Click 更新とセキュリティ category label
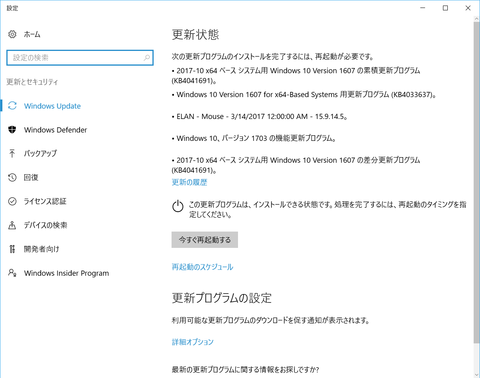The height and width of the screenshot is (378, 480). pos(32,82)
